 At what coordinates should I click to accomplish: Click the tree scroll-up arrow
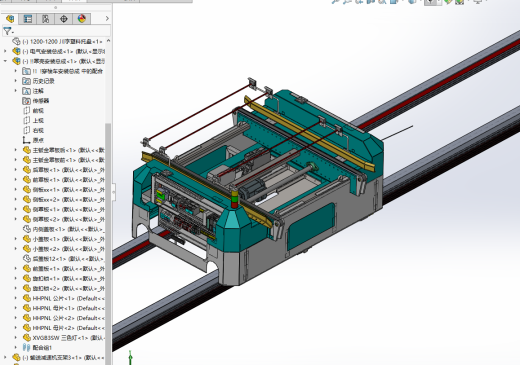click(x=108, y=41)
